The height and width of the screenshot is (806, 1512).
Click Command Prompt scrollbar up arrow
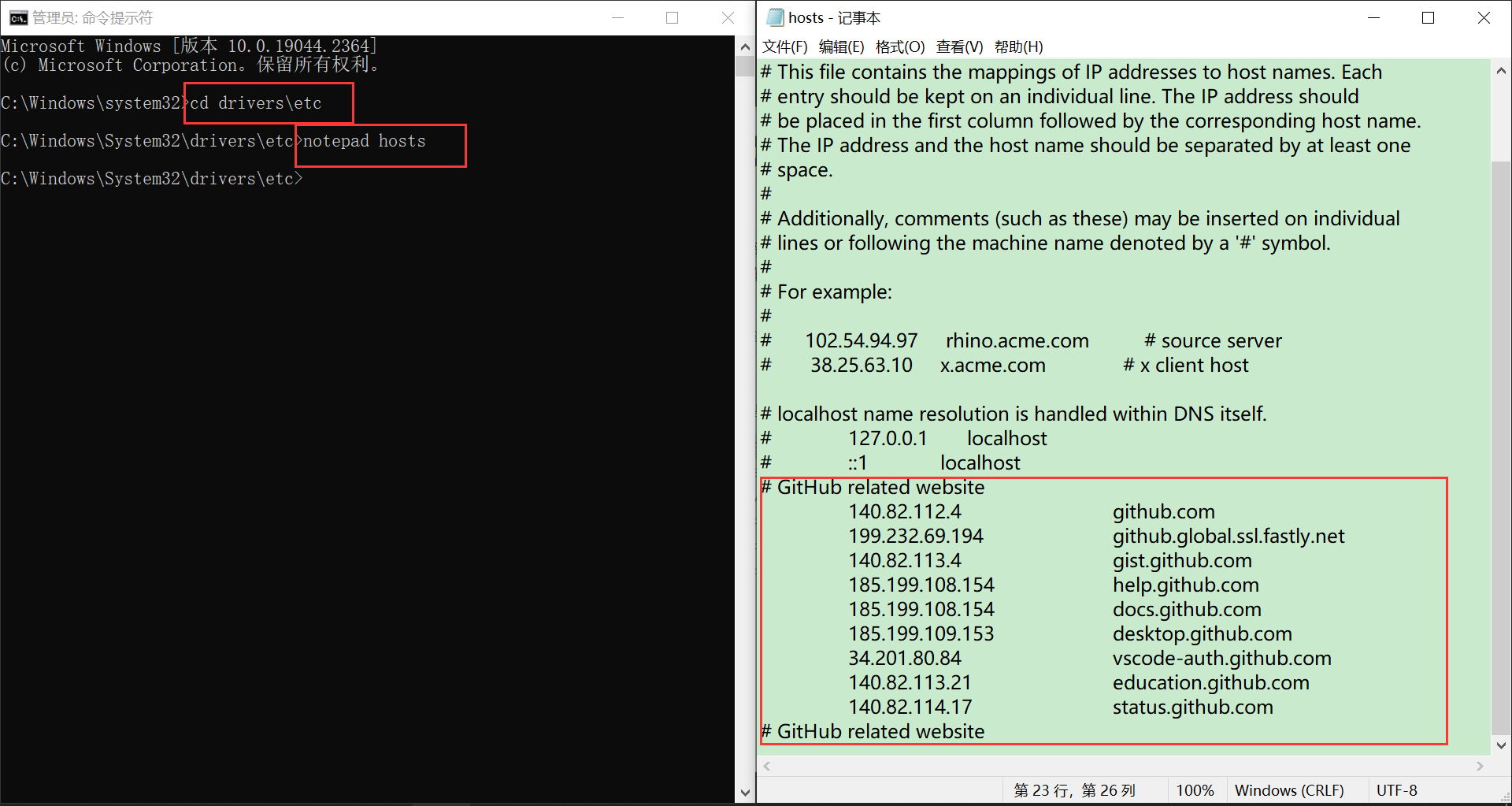point(745,46)
